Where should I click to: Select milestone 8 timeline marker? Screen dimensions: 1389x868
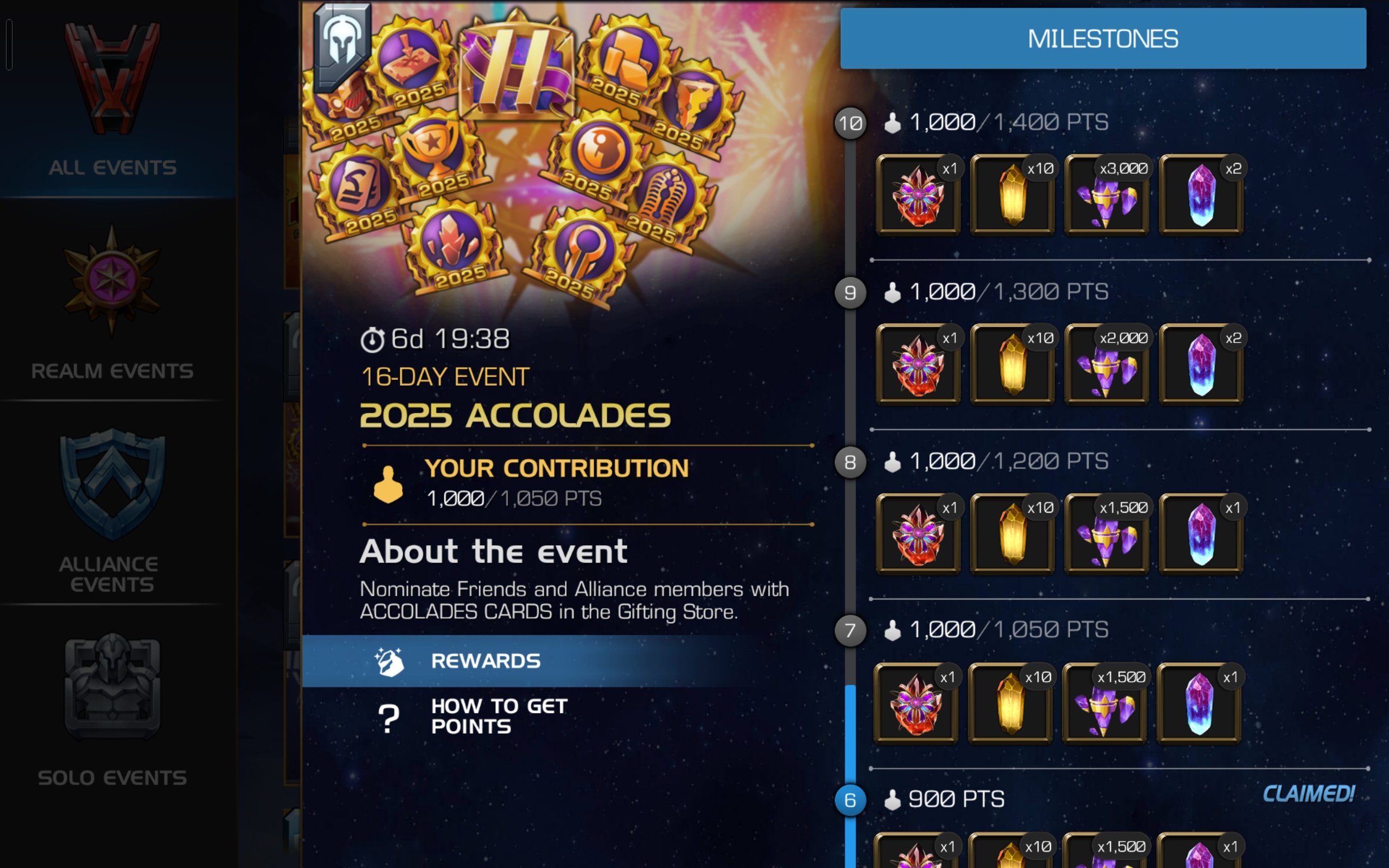(850, 462)
